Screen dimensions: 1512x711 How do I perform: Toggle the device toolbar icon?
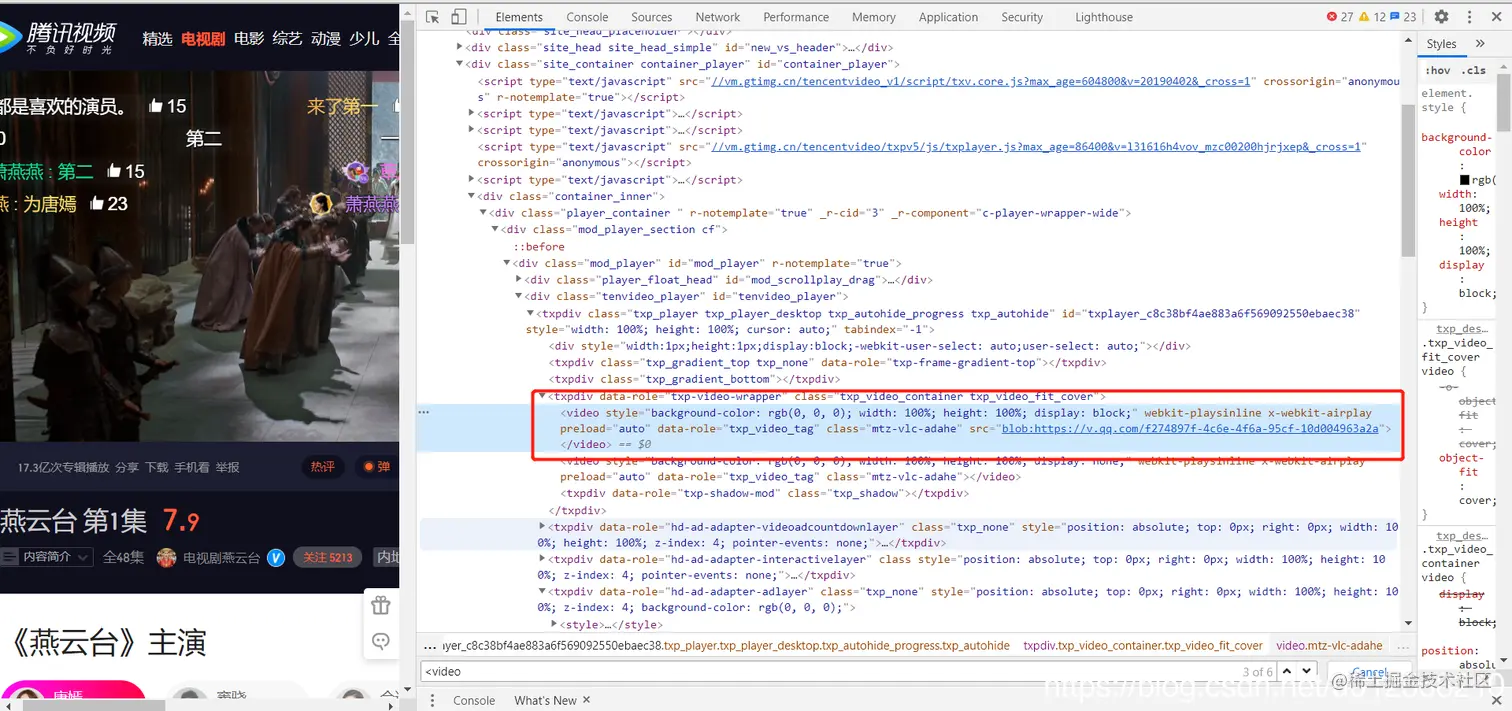point(459,17)
